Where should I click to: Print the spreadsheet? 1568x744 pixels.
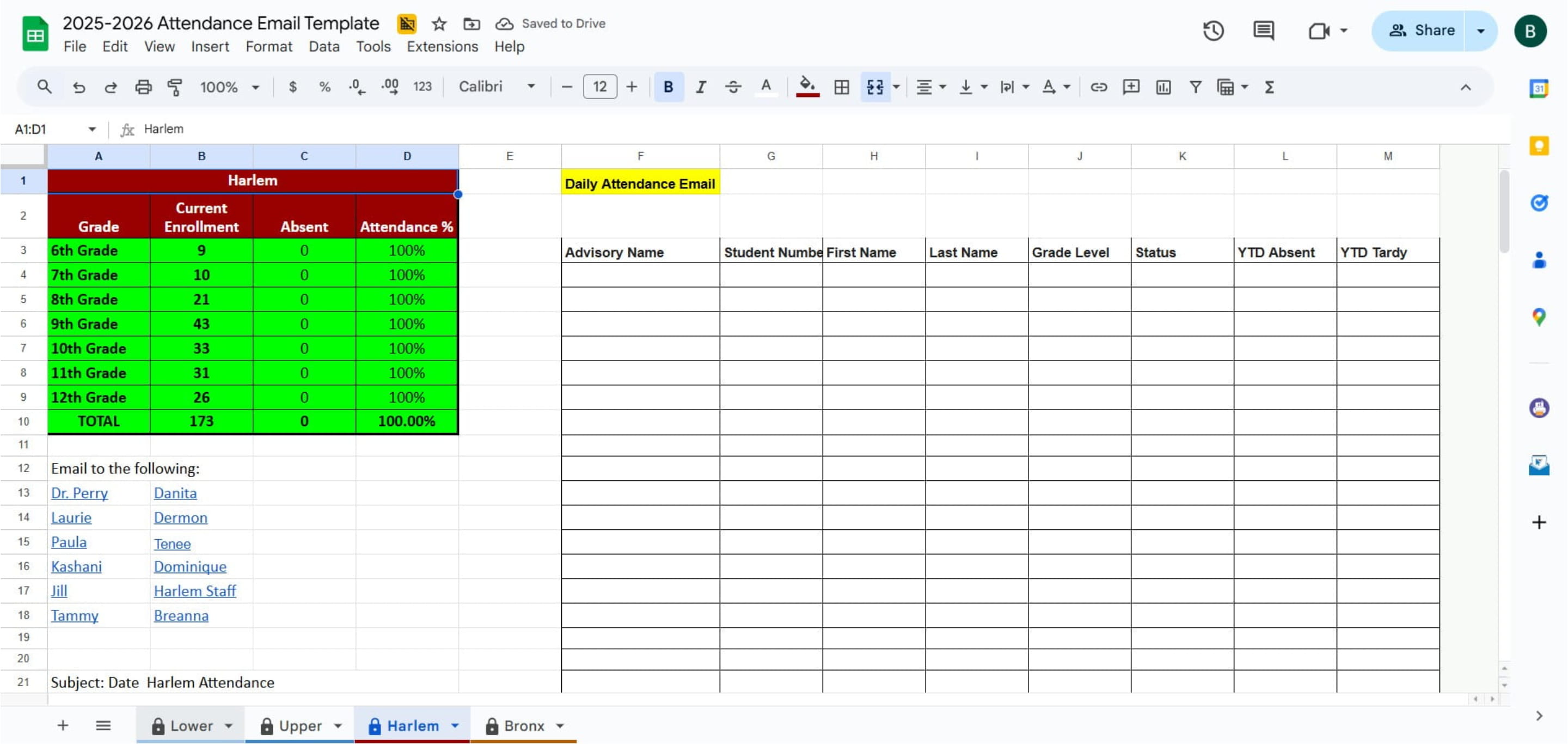[143, 87]
